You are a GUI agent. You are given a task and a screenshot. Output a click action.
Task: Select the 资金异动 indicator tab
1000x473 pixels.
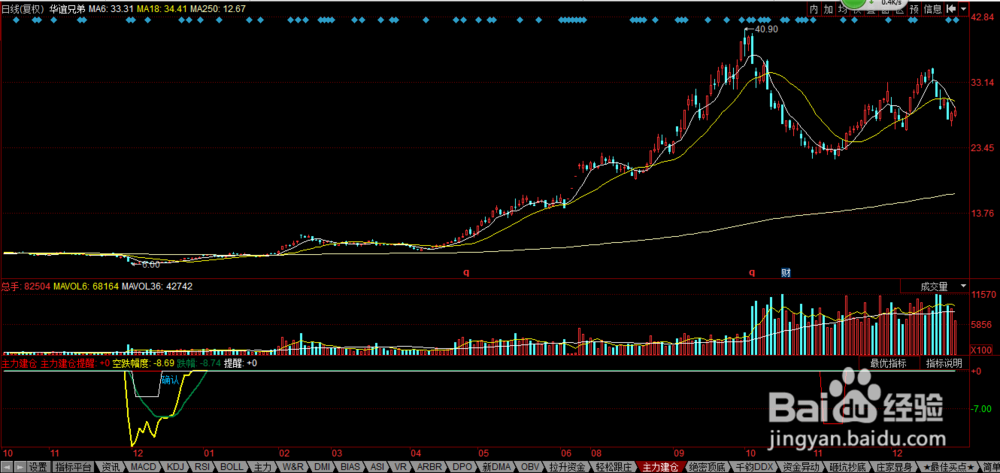[x=801, y=467]
